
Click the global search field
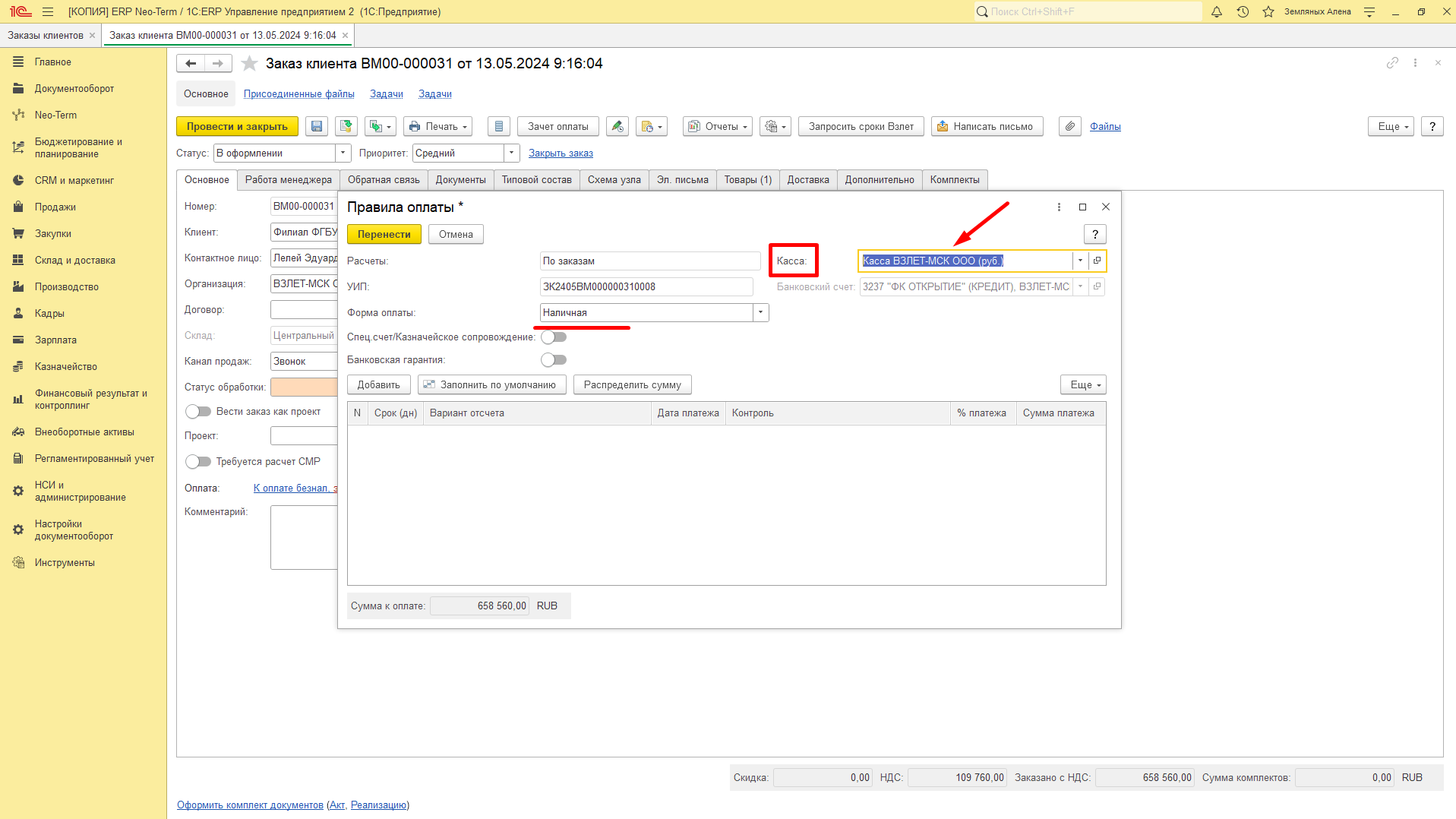(x=1088, y=11)
